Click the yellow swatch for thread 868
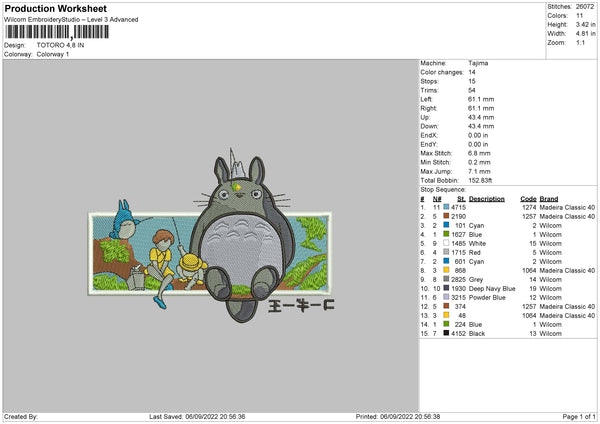The height and width of the screenshot is (424, 600). 446,270
